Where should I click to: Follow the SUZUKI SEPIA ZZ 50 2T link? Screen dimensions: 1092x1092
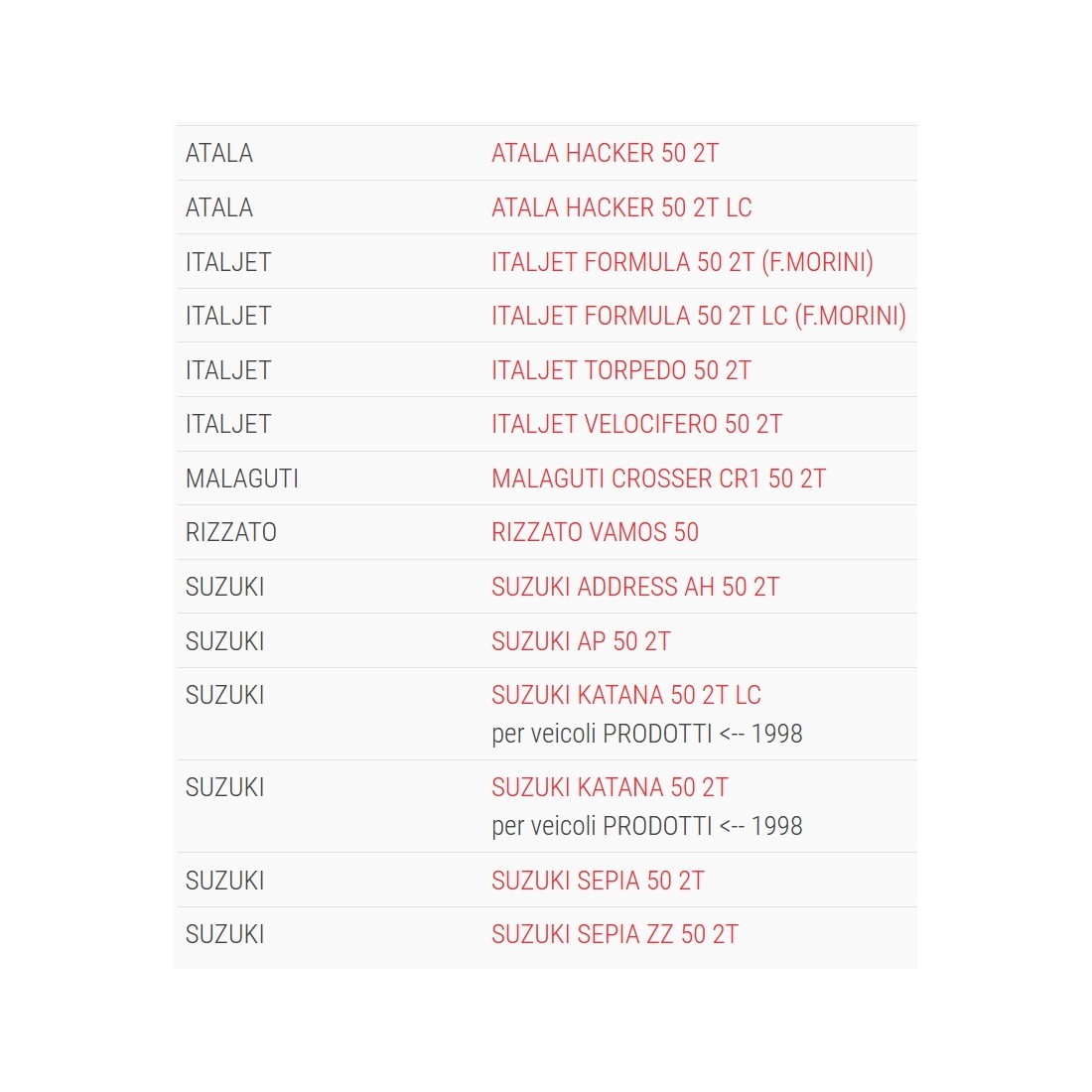tap(614, 934)
